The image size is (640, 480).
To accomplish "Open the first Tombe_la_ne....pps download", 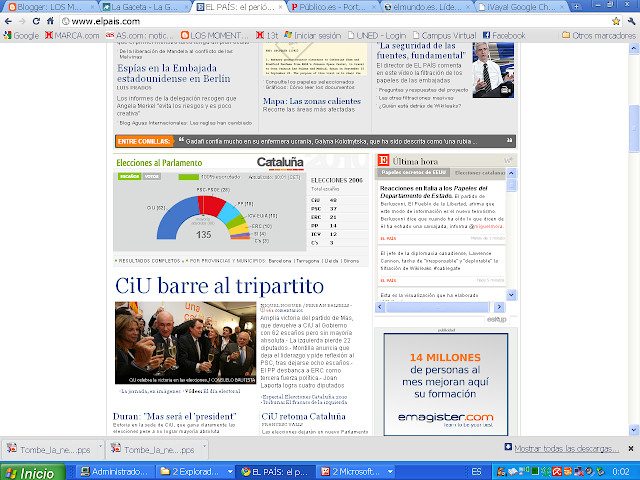I will coord(50,449).
